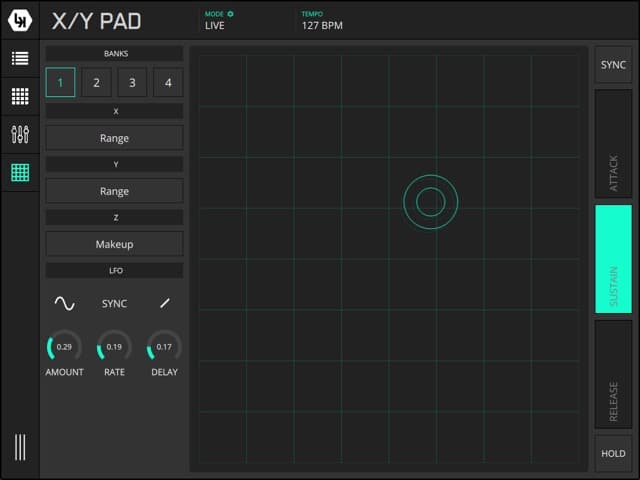Click the RELEASE envelope slider

pos(613,374)
